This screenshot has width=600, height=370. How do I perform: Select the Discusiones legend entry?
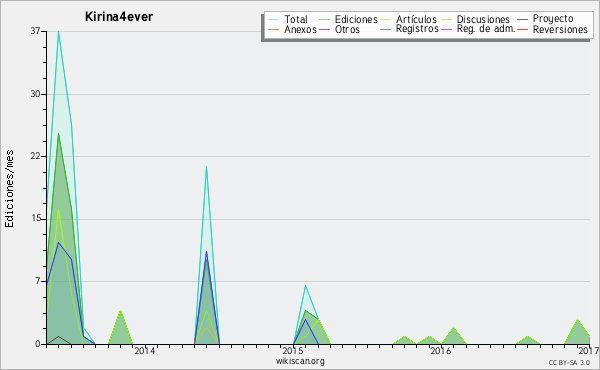pyautogui.click(x=483, y=19)
